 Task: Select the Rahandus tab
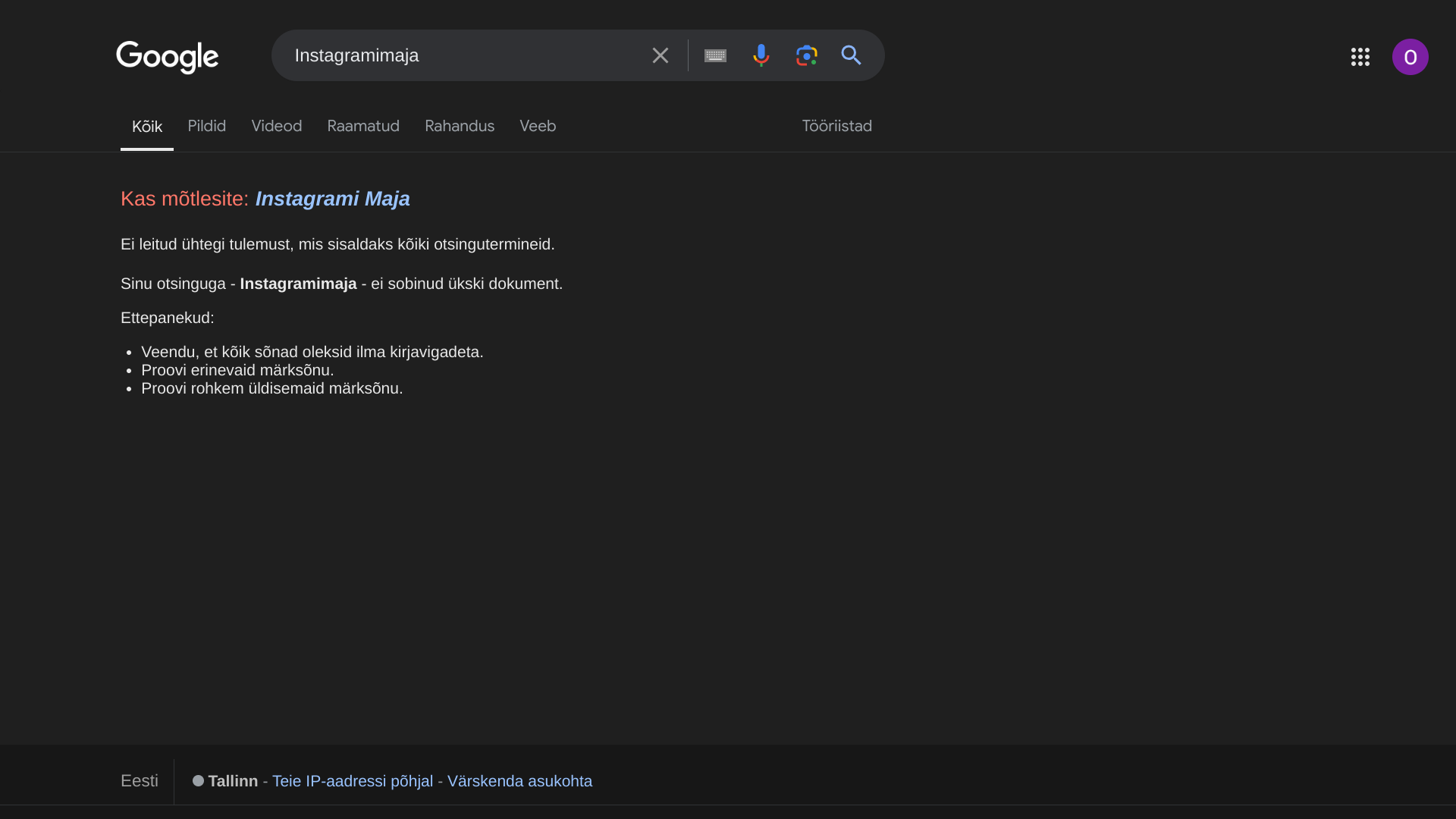[x=459, y=126]
